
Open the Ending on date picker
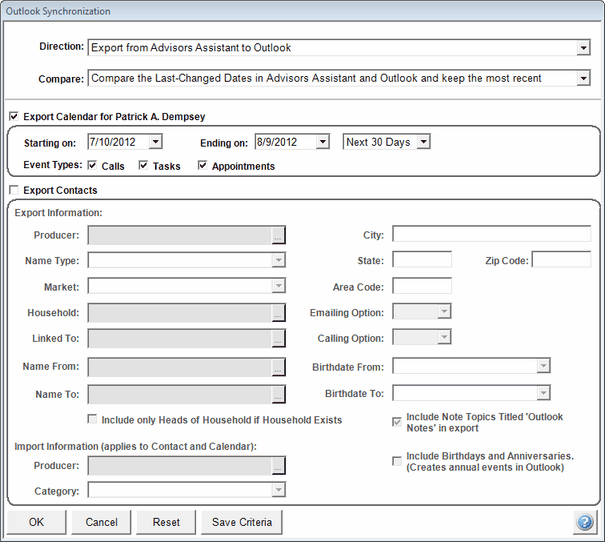pyautogui.click(x=323, y=142)
